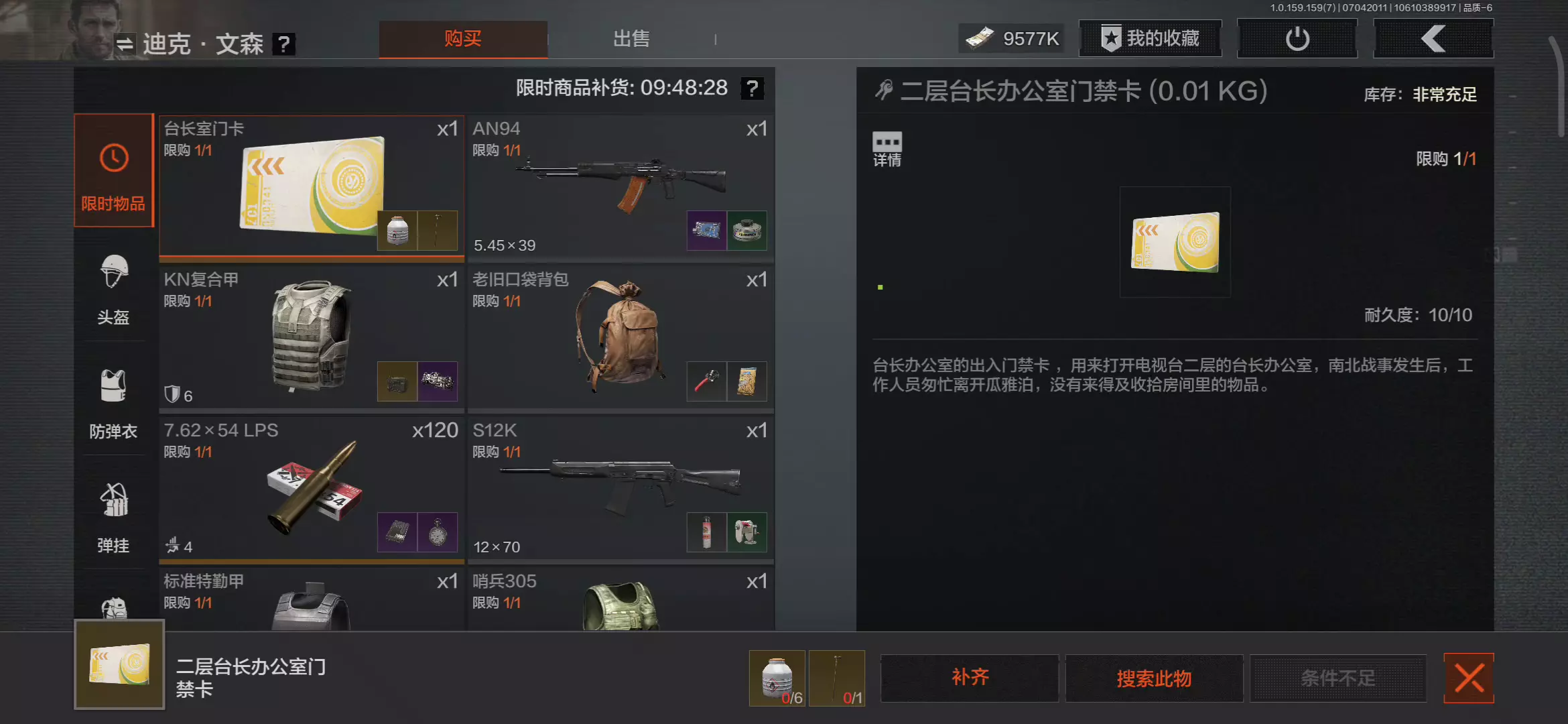The height and width of the screenshot is (724, 1568).
Task: Open 我的收藏 favorites
Action: pyautogui.click(x=1151, y=39)
